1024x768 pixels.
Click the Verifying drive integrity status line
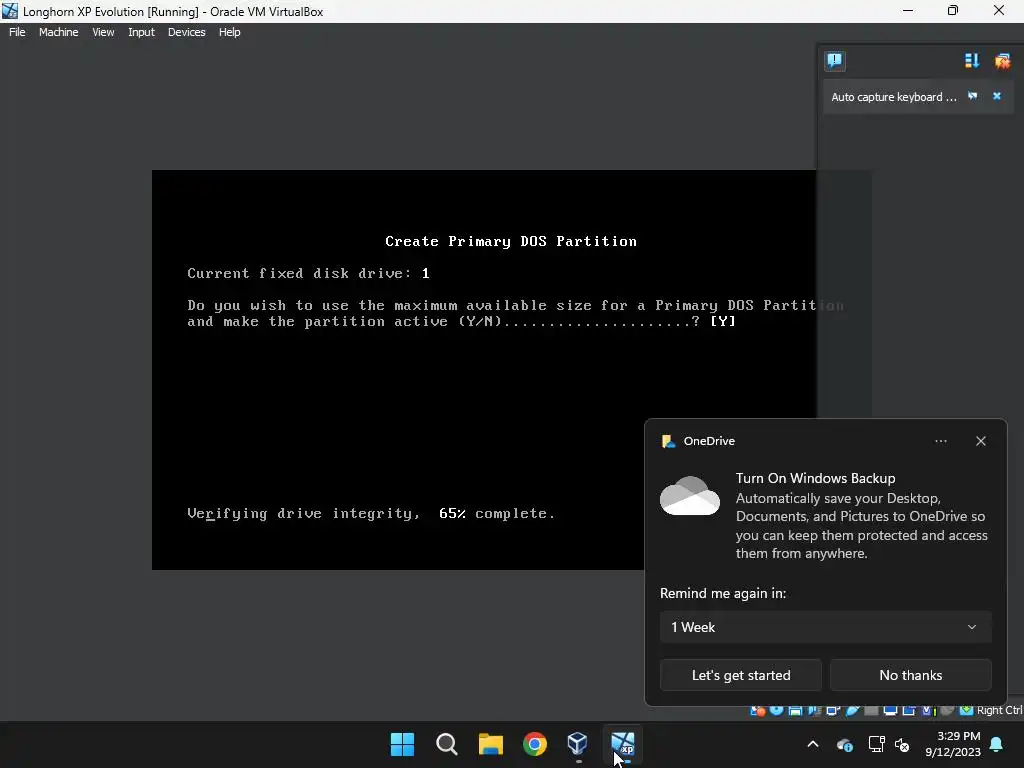[x=371, y=513]
